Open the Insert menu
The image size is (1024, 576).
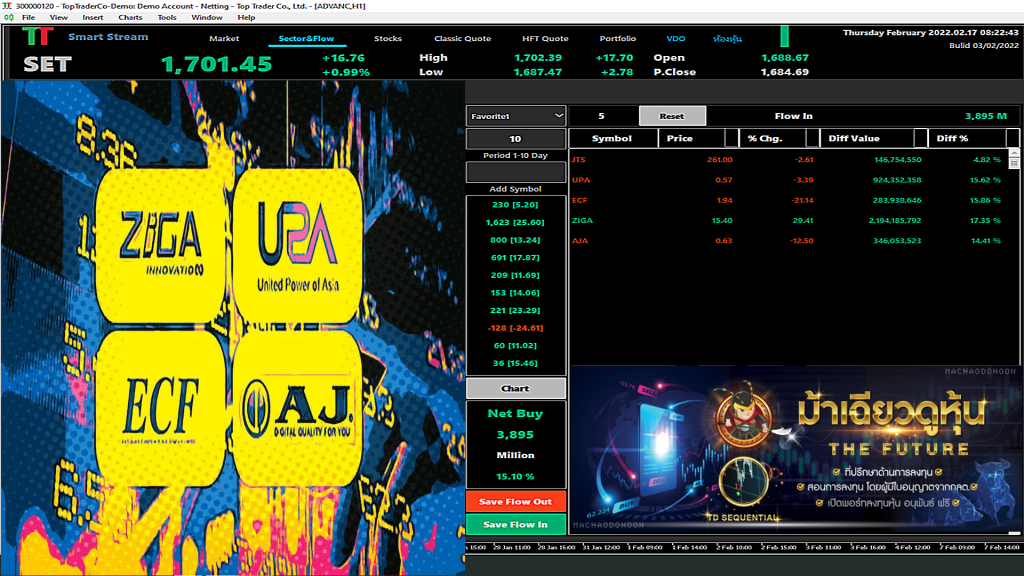[93, 18]
